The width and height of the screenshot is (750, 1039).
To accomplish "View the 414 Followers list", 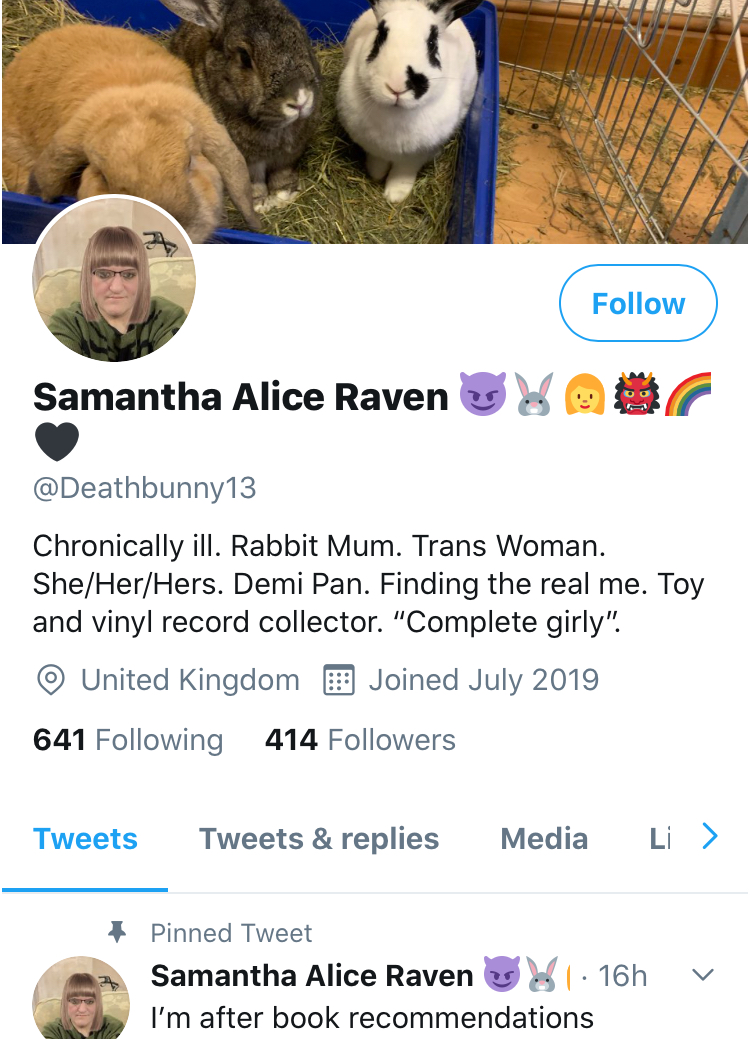I will pyautogui.click(x=360, y=740).
